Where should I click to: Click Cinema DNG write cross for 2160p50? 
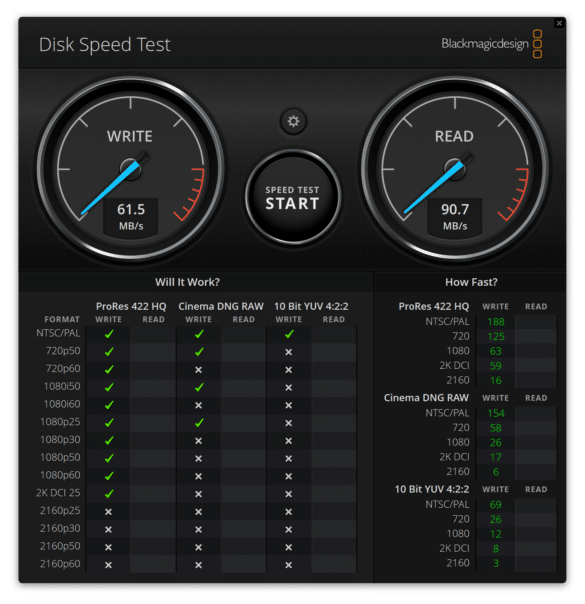(198, 547)
